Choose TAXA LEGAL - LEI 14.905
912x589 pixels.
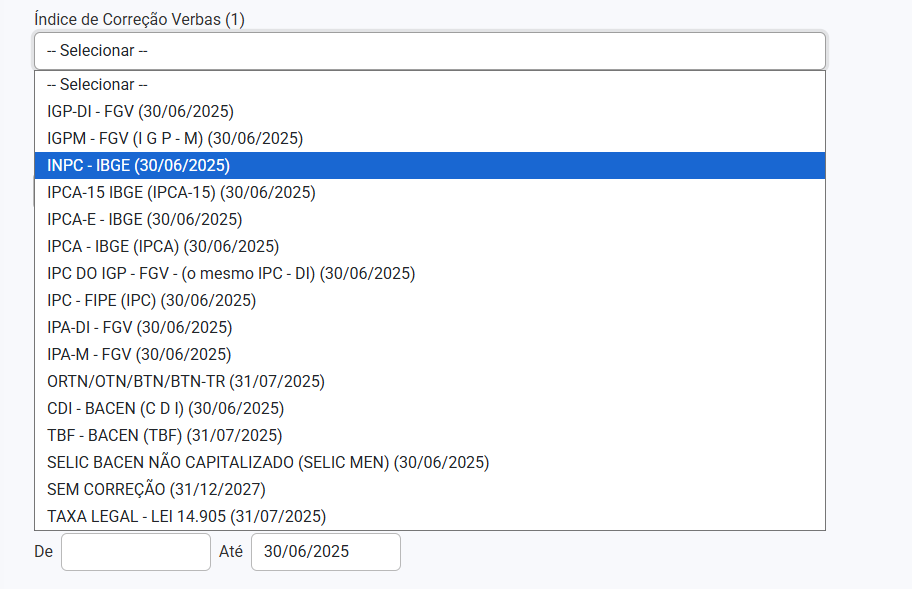click(x=186, y=516)
